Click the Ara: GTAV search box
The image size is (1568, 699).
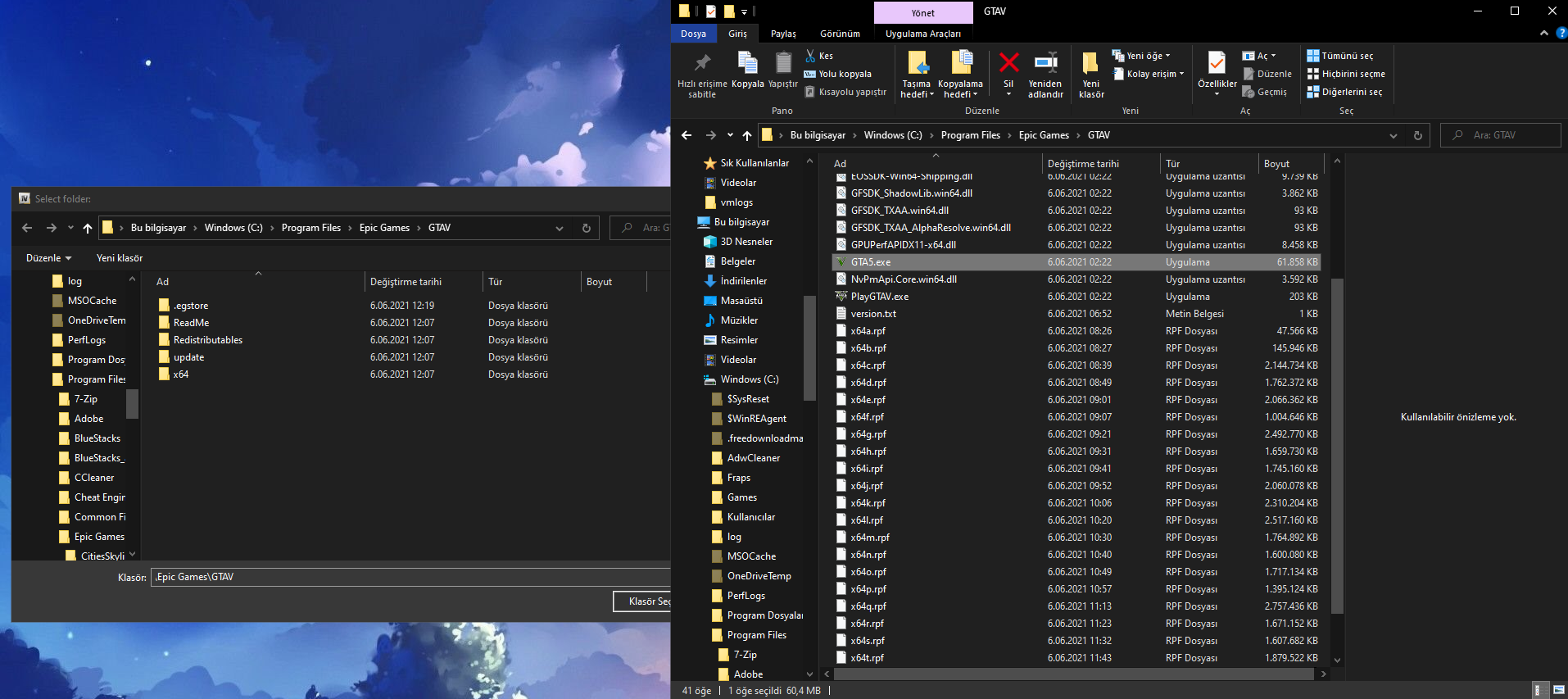click(1501, 135)
